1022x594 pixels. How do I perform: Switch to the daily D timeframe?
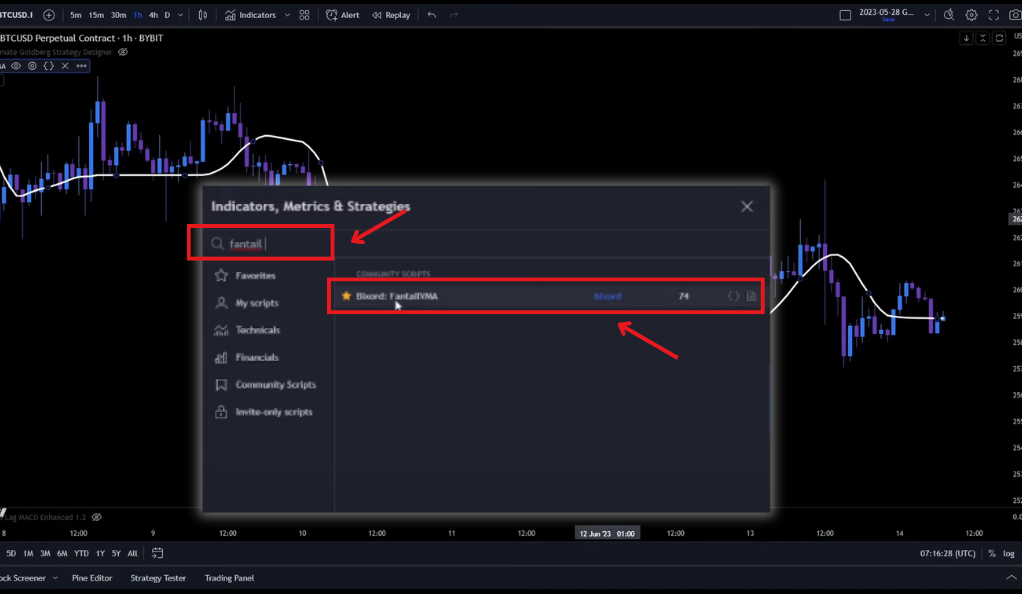tap(168, 15)
